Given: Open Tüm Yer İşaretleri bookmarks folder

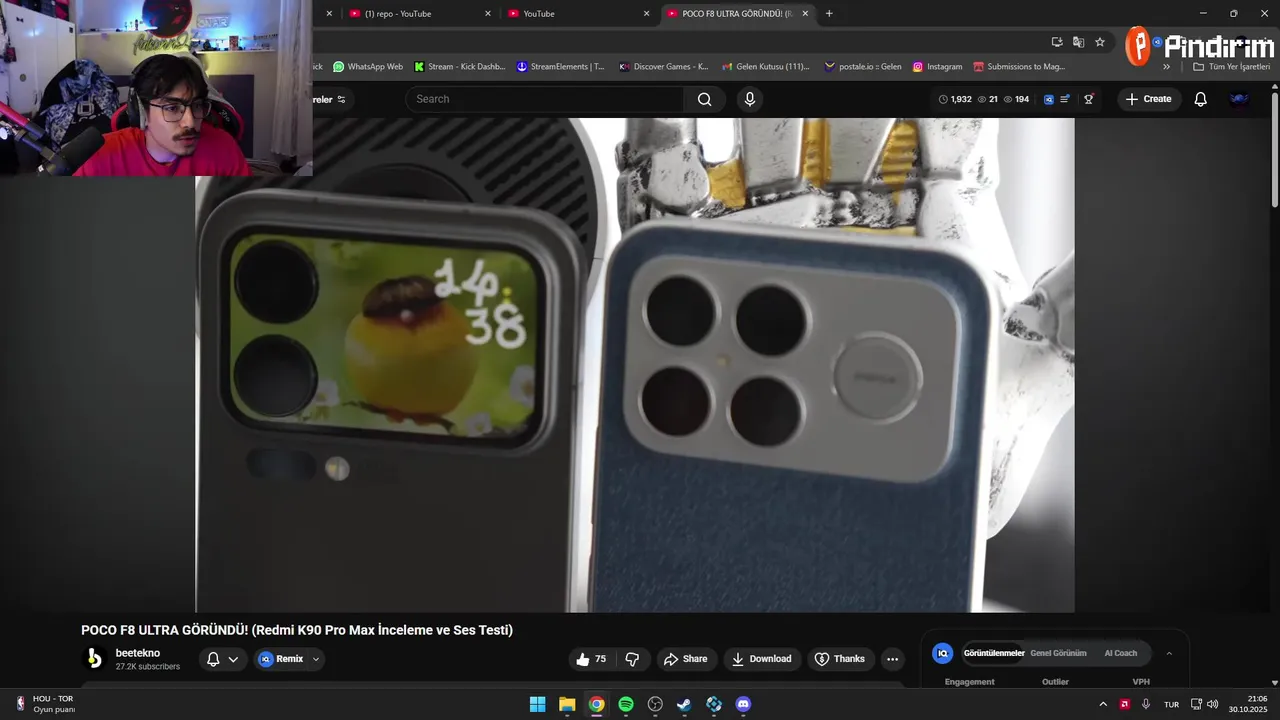Looking at the screenshot, I should coord(1231,67).
